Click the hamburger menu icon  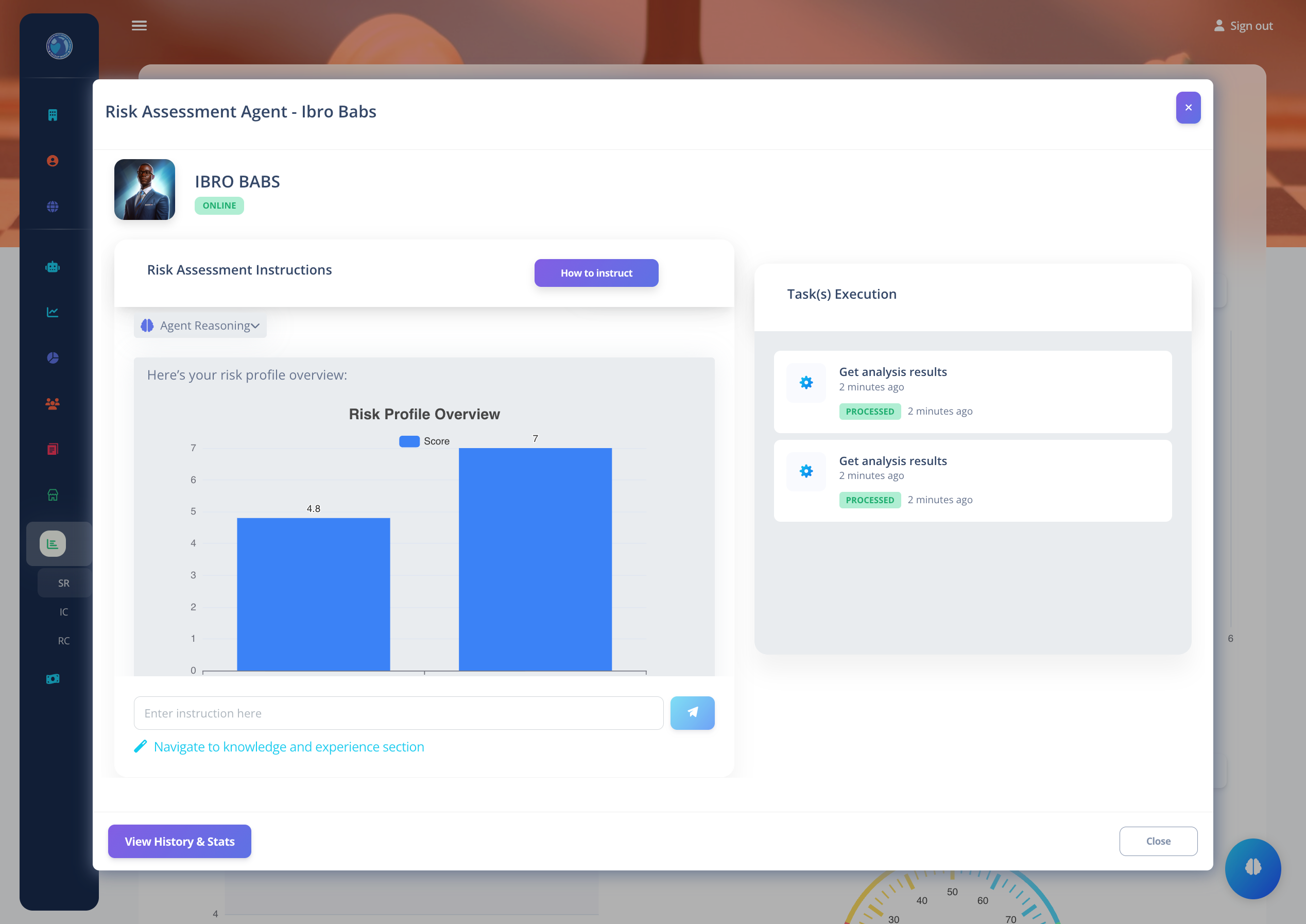139,26
